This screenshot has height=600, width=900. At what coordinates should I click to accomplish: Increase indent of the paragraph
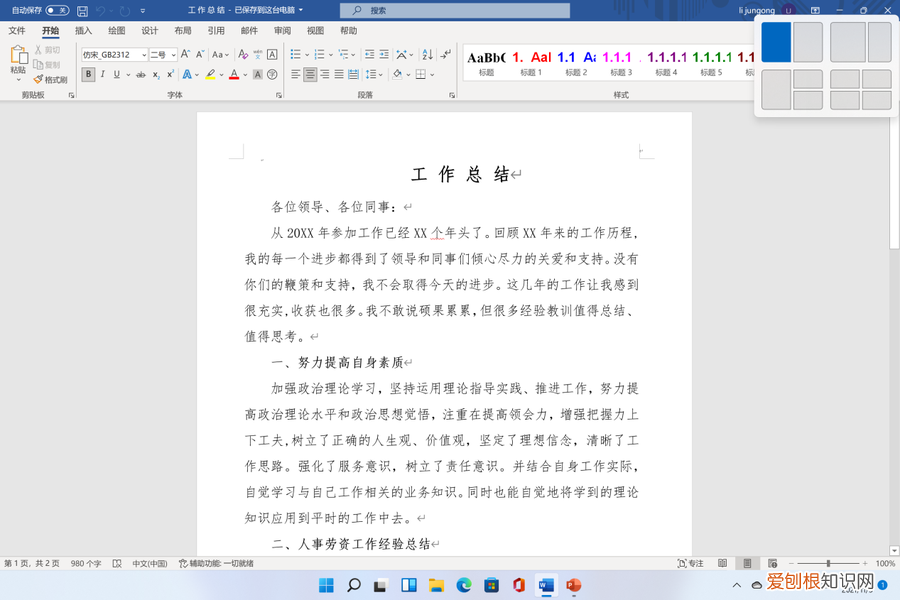click(x=383, y=54)
